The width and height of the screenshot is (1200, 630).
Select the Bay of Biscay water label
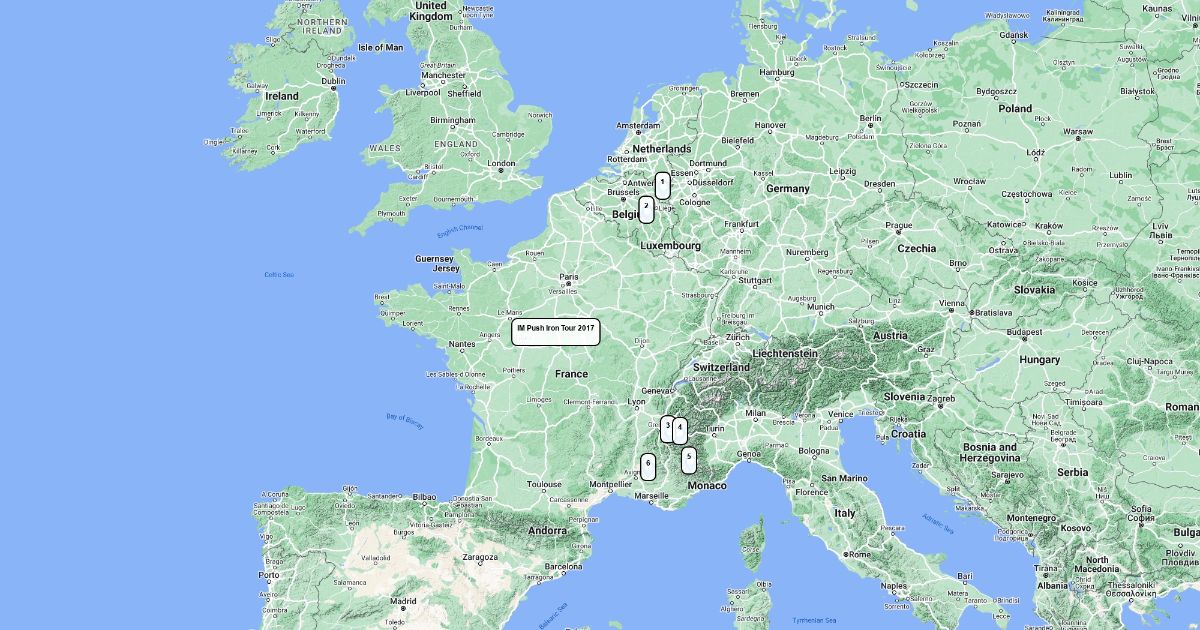(405, 422)
